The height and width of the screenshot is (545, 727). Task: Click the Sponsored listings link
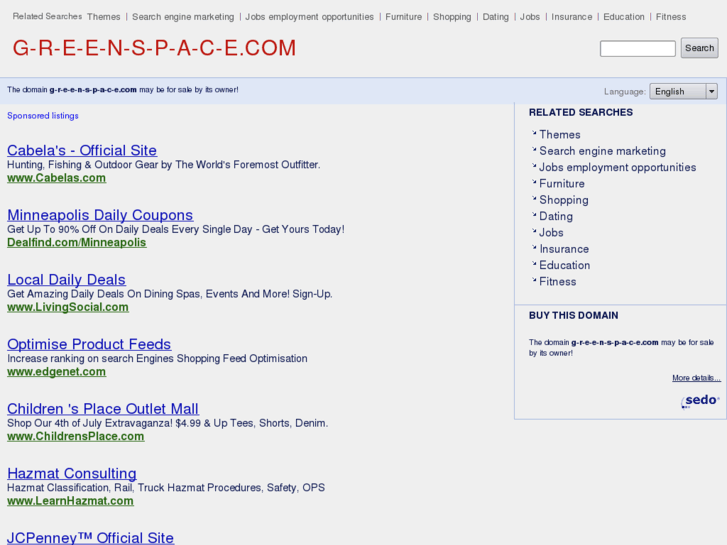(x=43, y=115)
